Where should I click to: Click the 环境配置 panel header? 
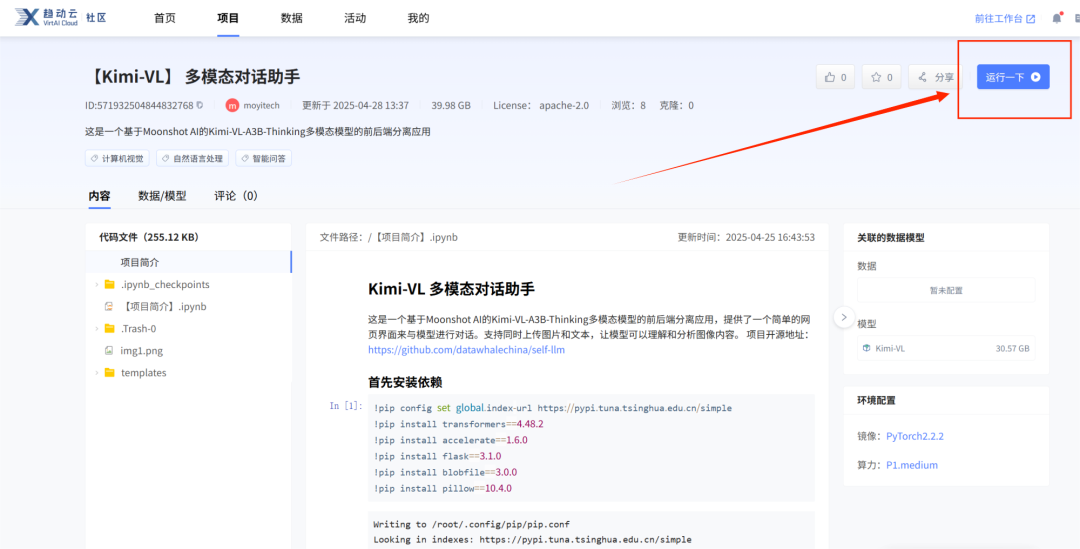876,400
